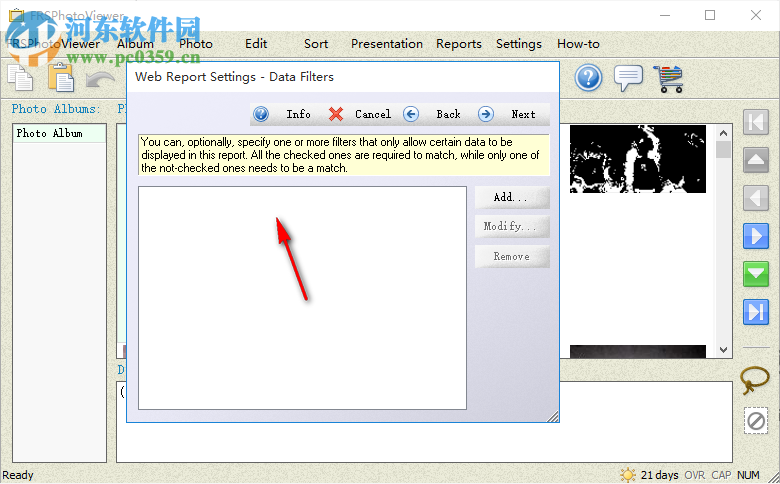Click the OVR indicator in status bar
780x484 pixels.
coord(694,475)
